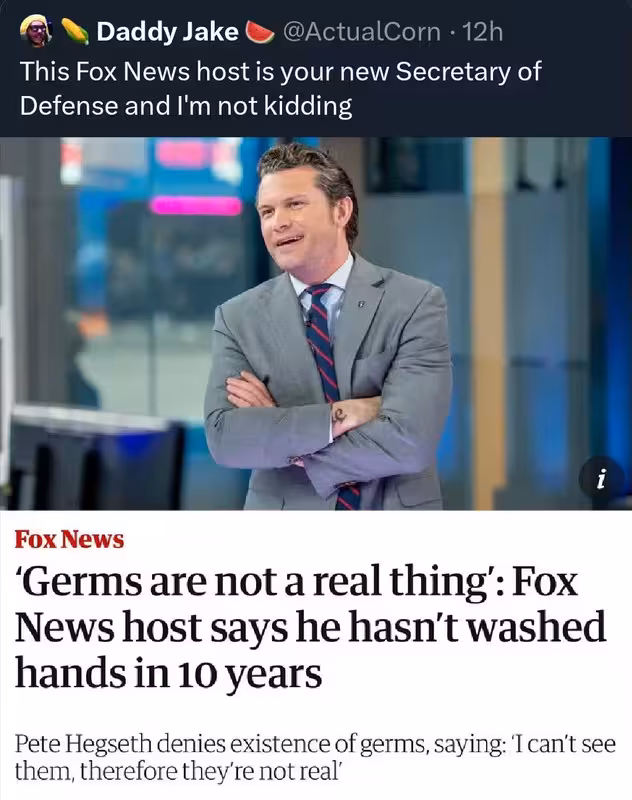This screenshot has height=800, width=632.
Task: Click the 12h timestamp
Action: (x=482, y=32)
